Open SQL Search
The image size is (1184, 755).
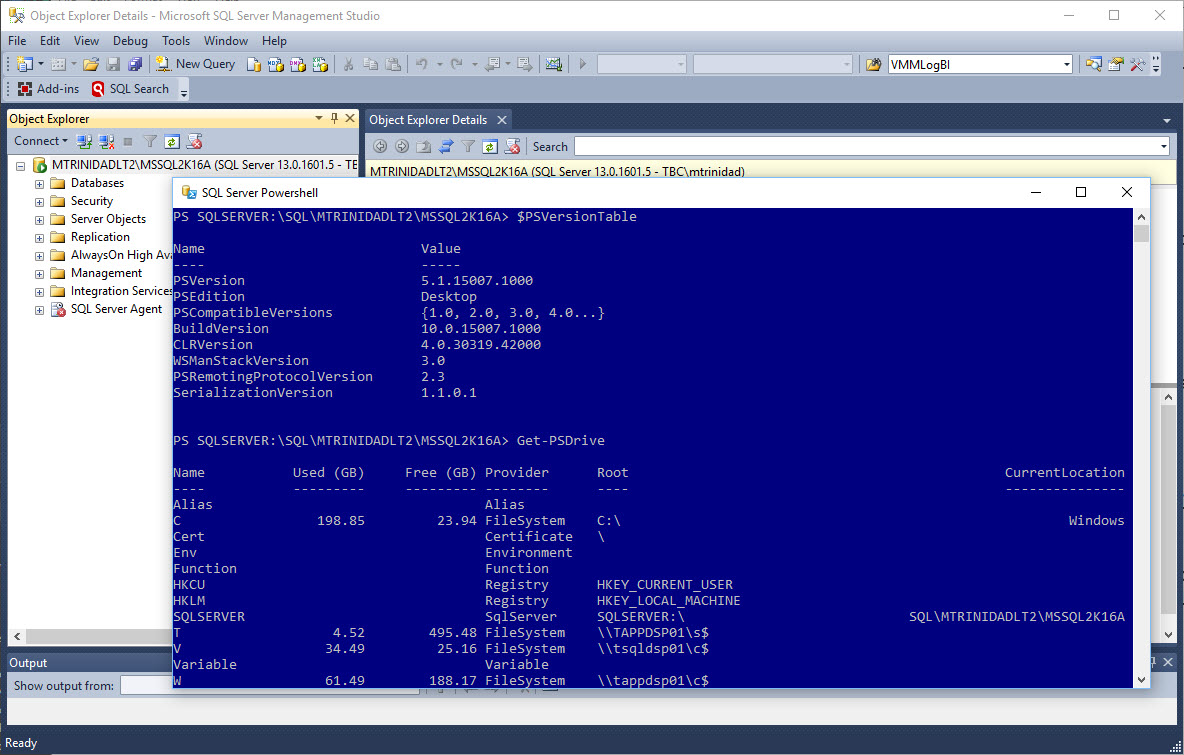click(131, 89)
